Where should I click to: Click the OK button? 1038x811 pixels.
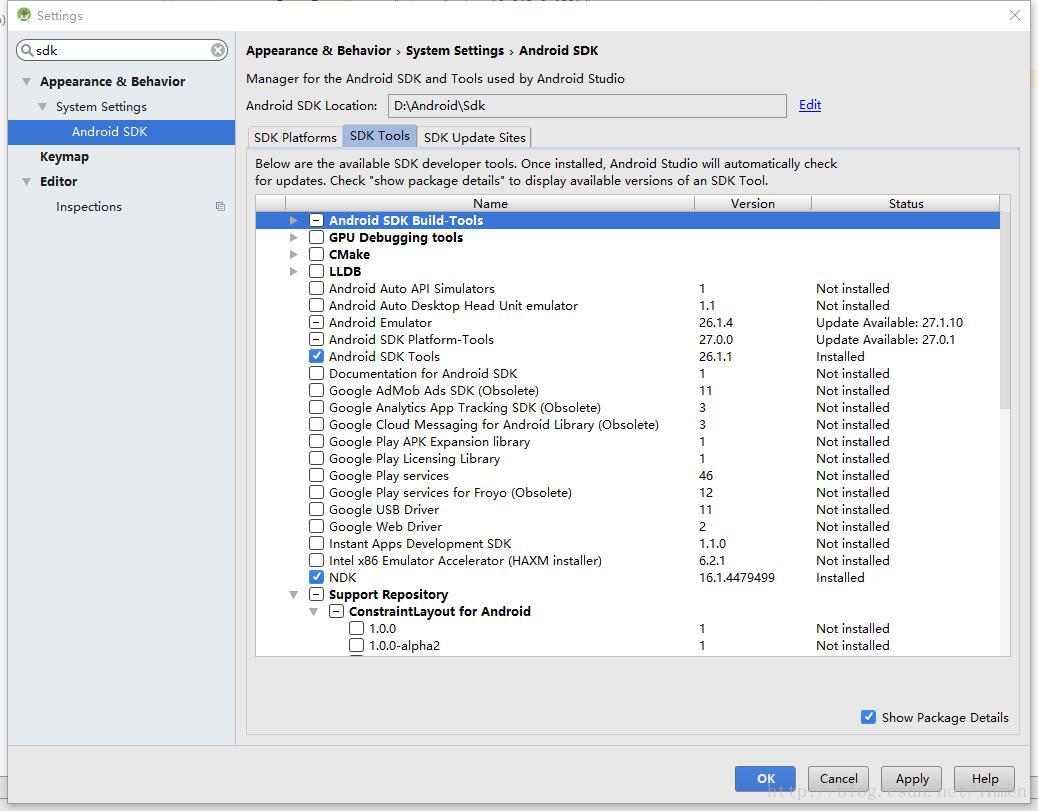[766, 779]
